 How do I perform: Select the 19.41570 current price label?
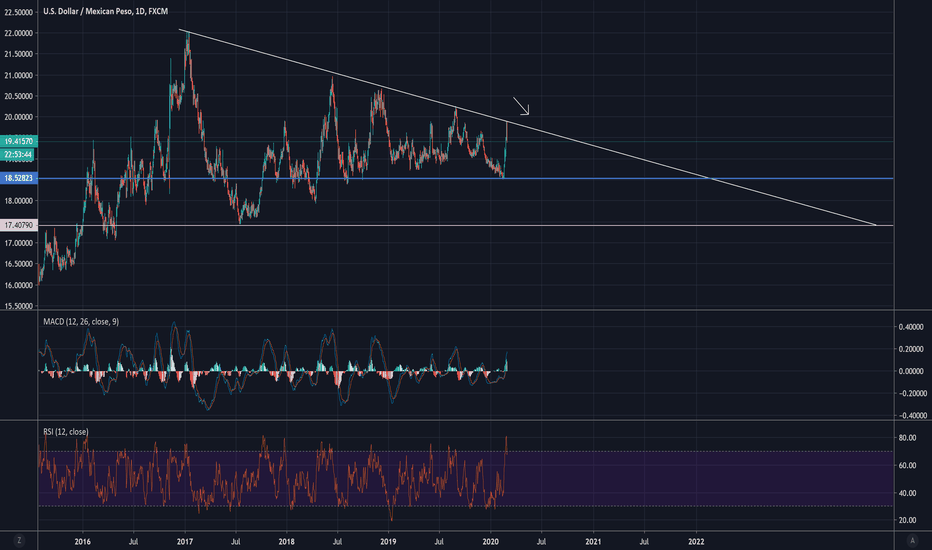(x=20, y=142)
